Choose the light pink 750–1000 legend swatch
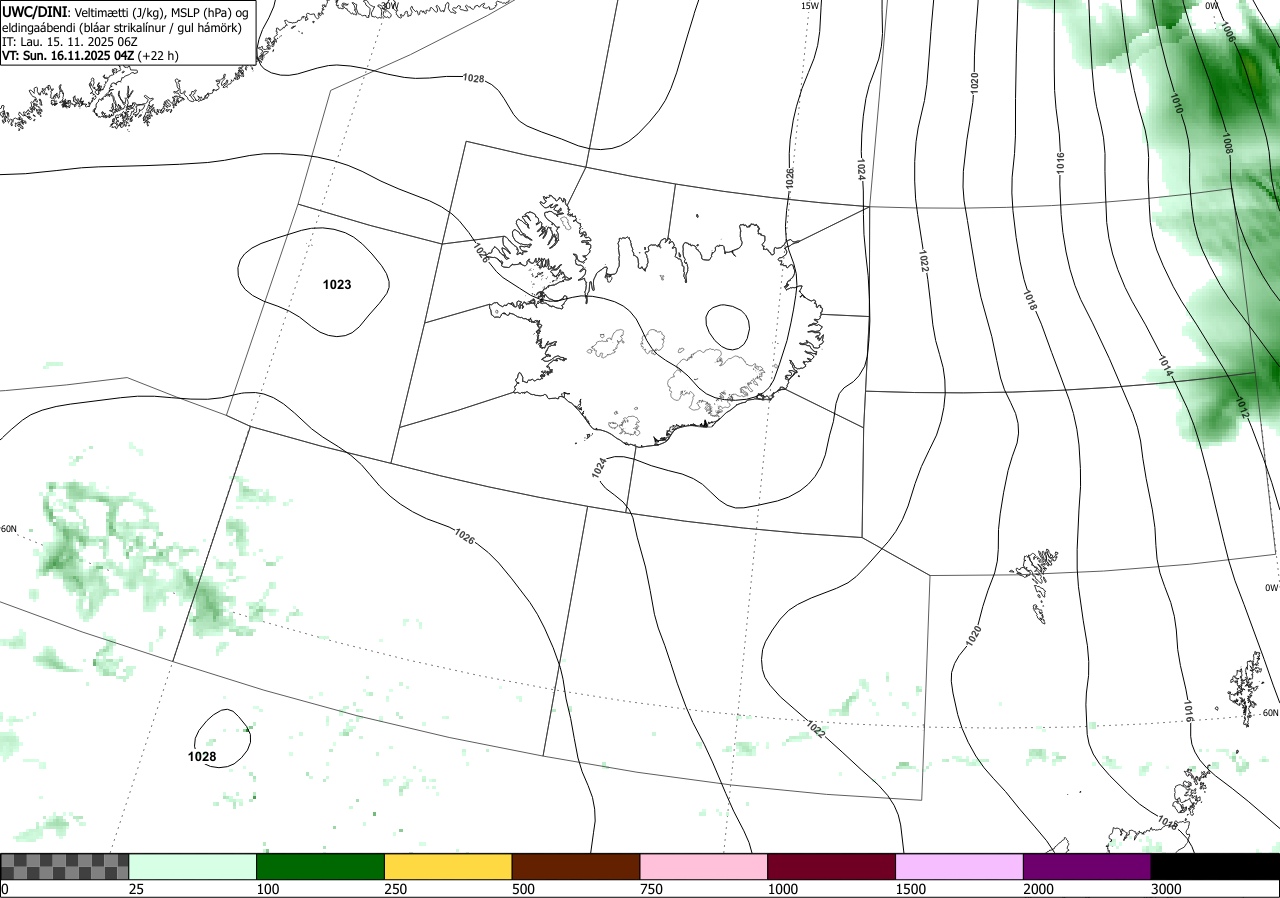 click(x=704, y=866)
